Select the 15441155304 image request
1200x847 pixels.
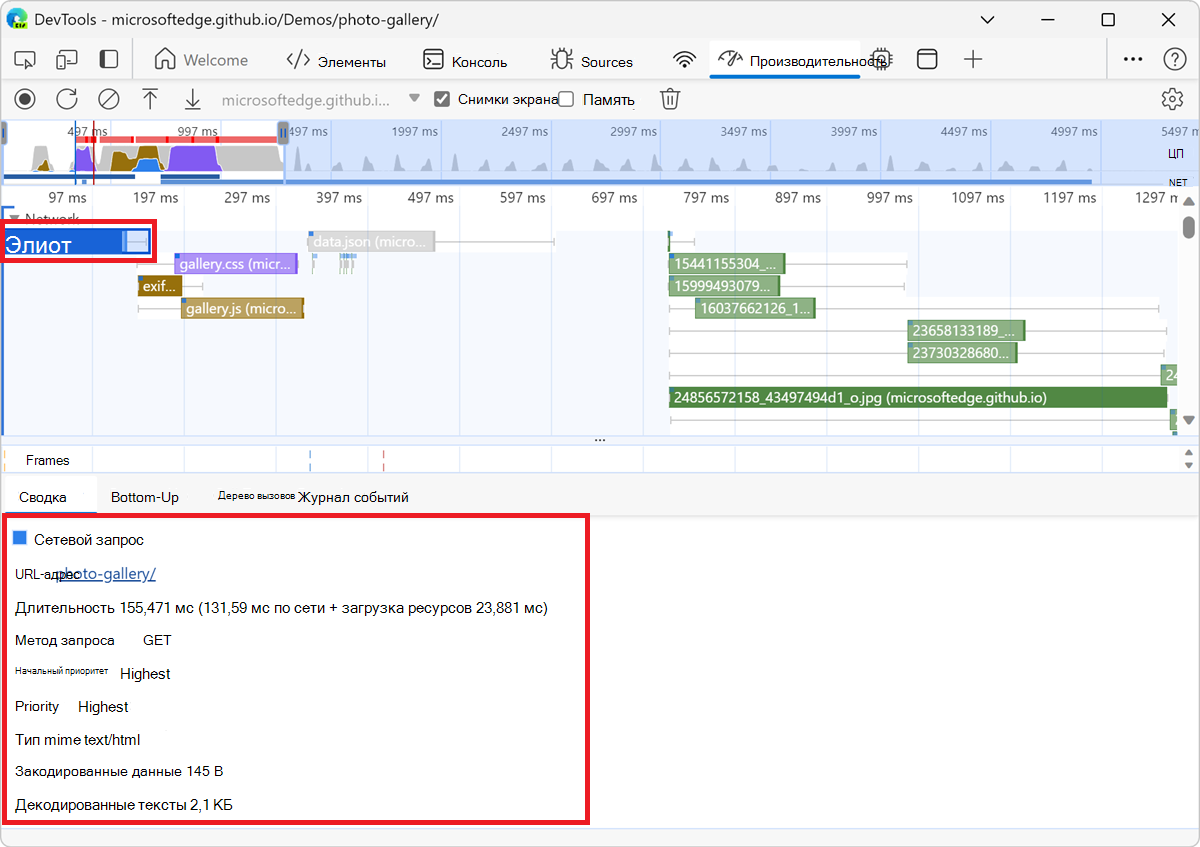click(727, 264)
